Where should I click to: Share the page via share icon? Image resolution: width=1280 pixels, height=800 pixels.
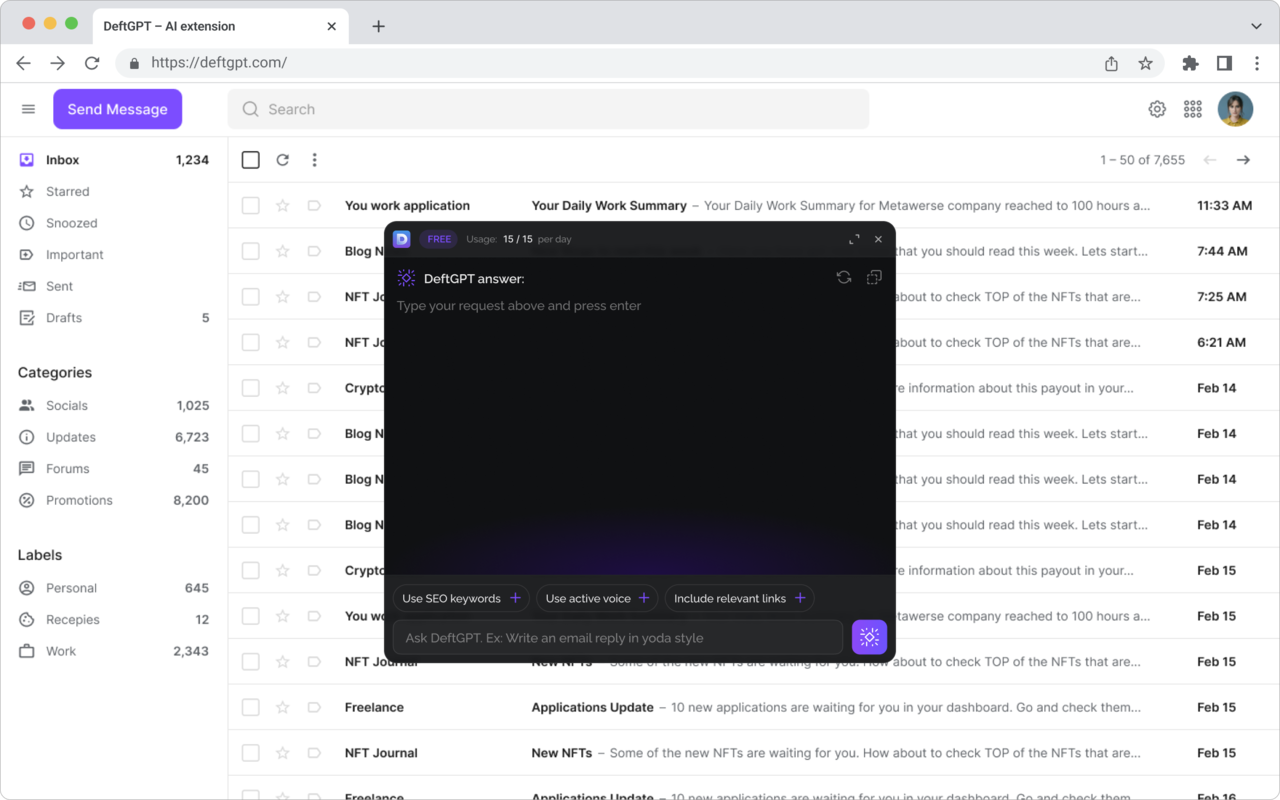(1111, 63)
